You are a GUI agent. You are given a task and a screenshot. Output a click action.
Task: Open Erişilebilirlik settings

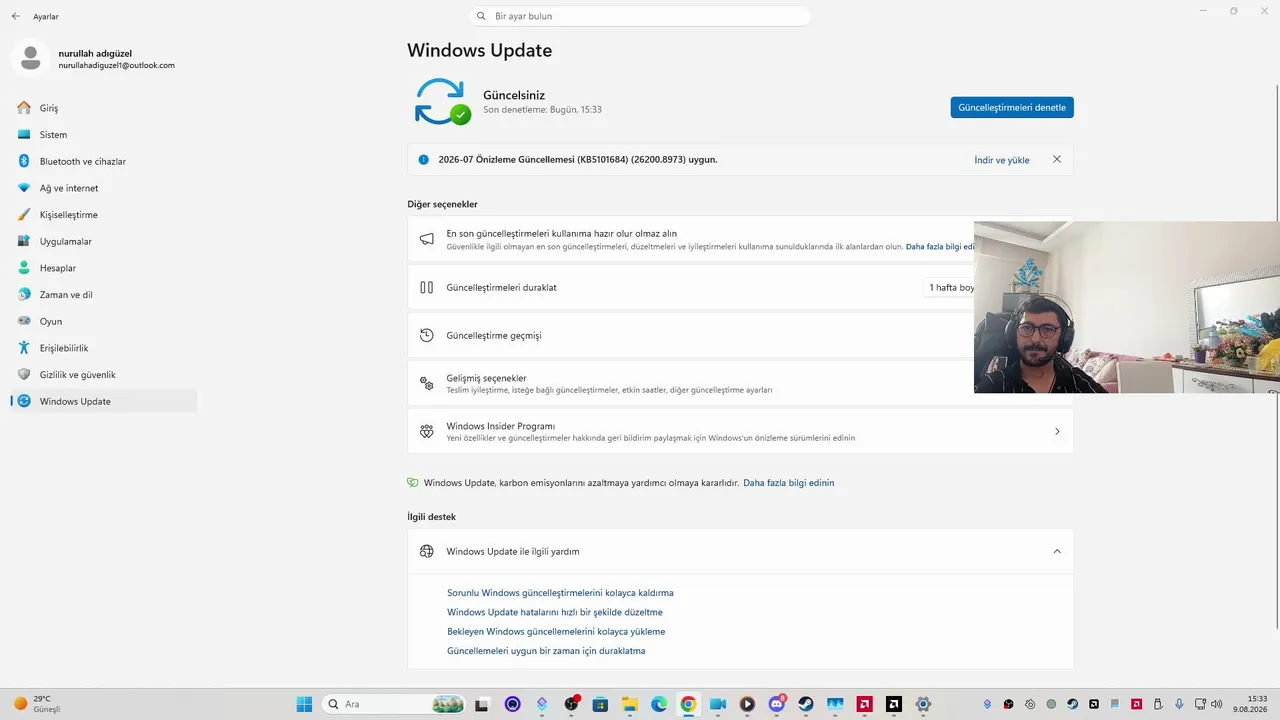(104, 348)
